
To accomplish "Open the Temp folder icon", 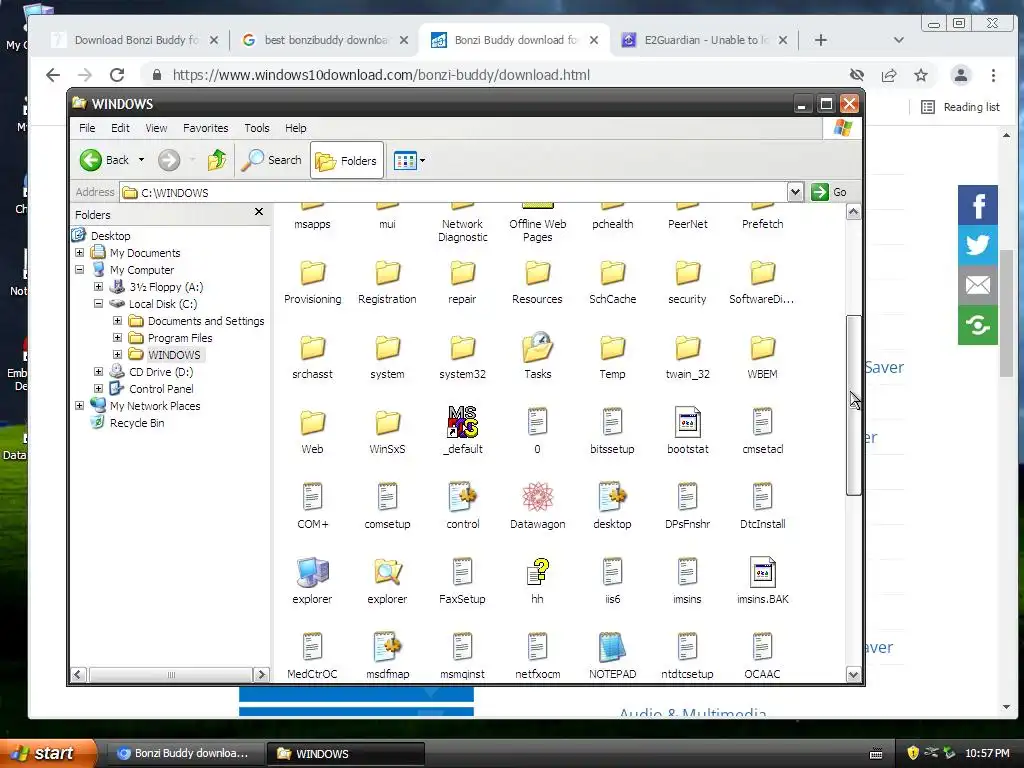I will (x=612, y=347).
